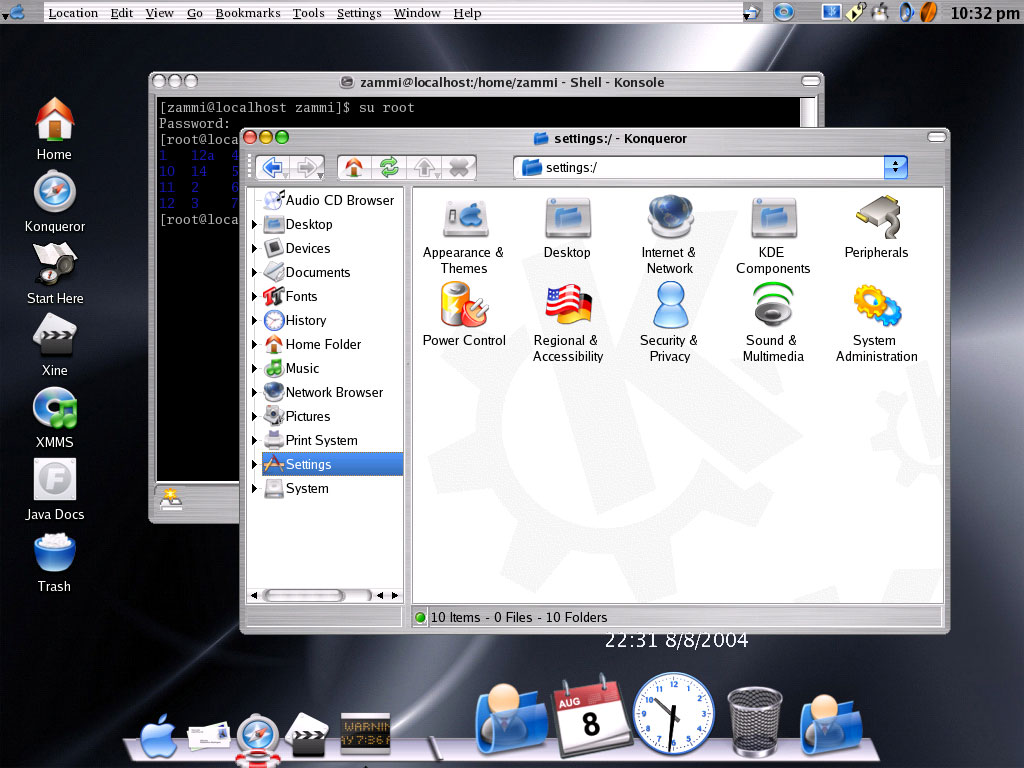The height and width of the screenshot is (768, 1024).
Task: Select the highlighted Settings tree item
Action: 332,464
